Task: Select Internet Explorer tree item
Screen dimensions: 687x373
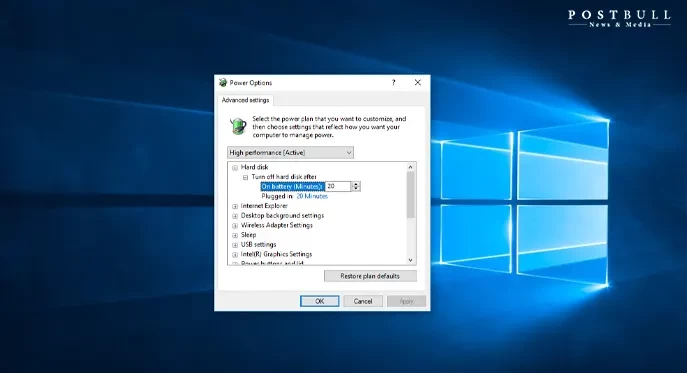Action: tap(264, 206)
